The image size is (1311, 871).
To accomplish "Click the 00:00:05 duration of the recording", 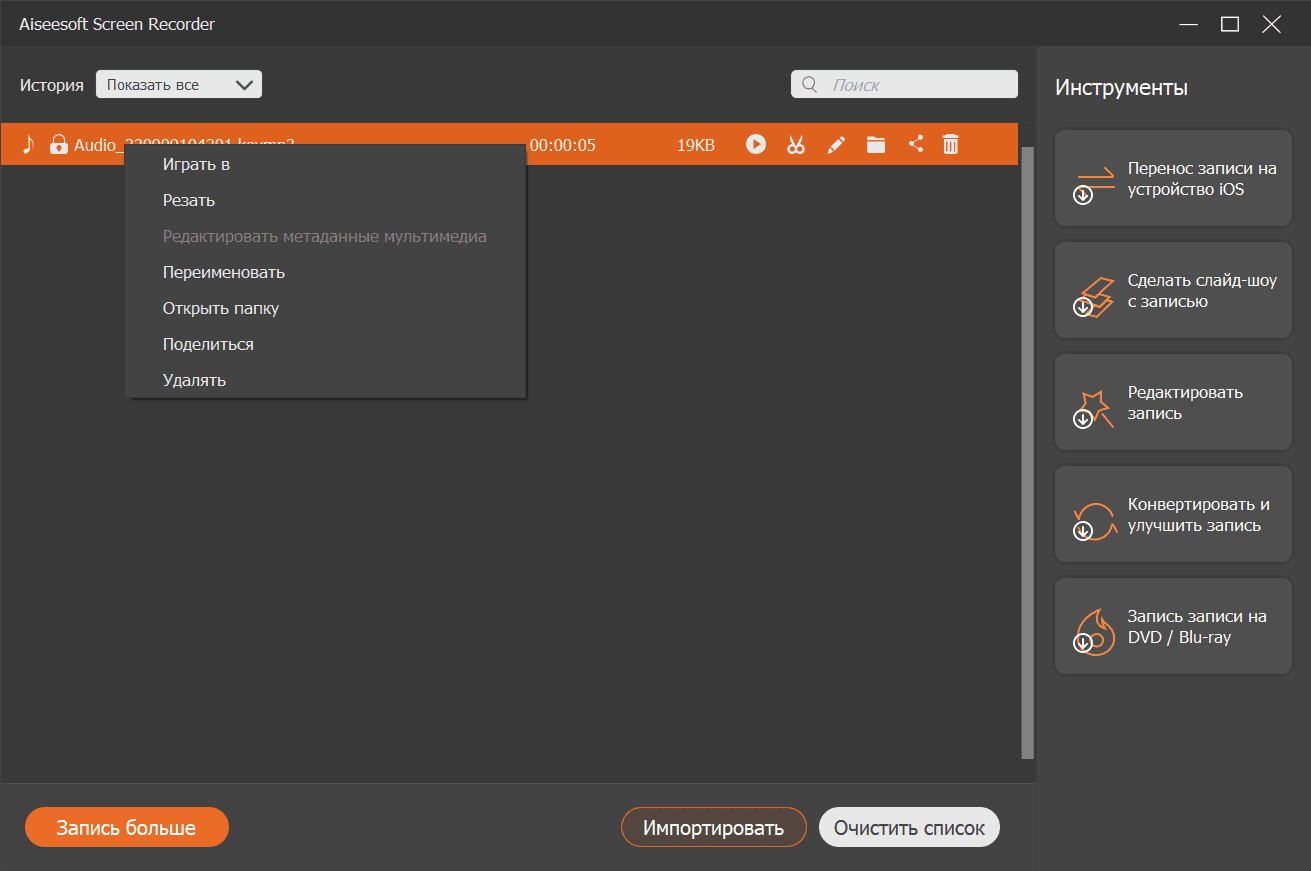I will click(x=563, y=145).
